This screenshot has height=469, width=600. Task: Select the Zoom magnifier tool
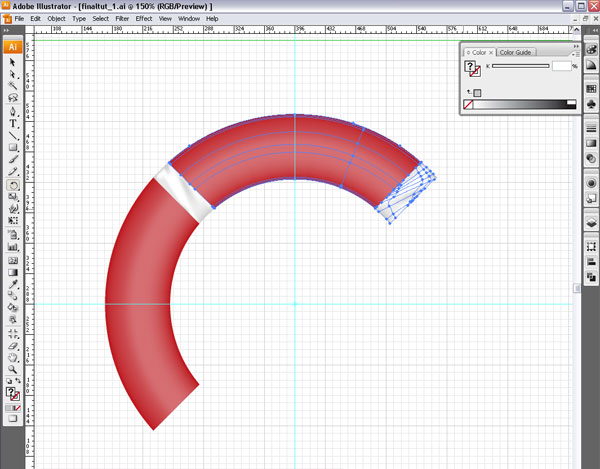[13, 369]
